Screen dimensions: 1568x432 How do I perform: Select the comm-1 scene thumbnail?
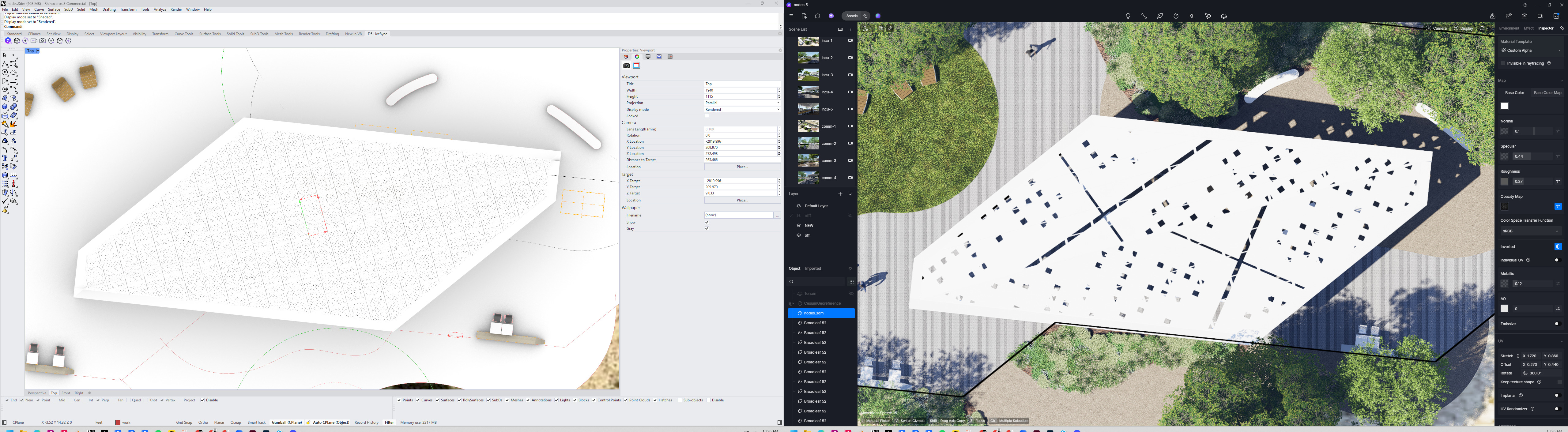click(x=809, y=126)
